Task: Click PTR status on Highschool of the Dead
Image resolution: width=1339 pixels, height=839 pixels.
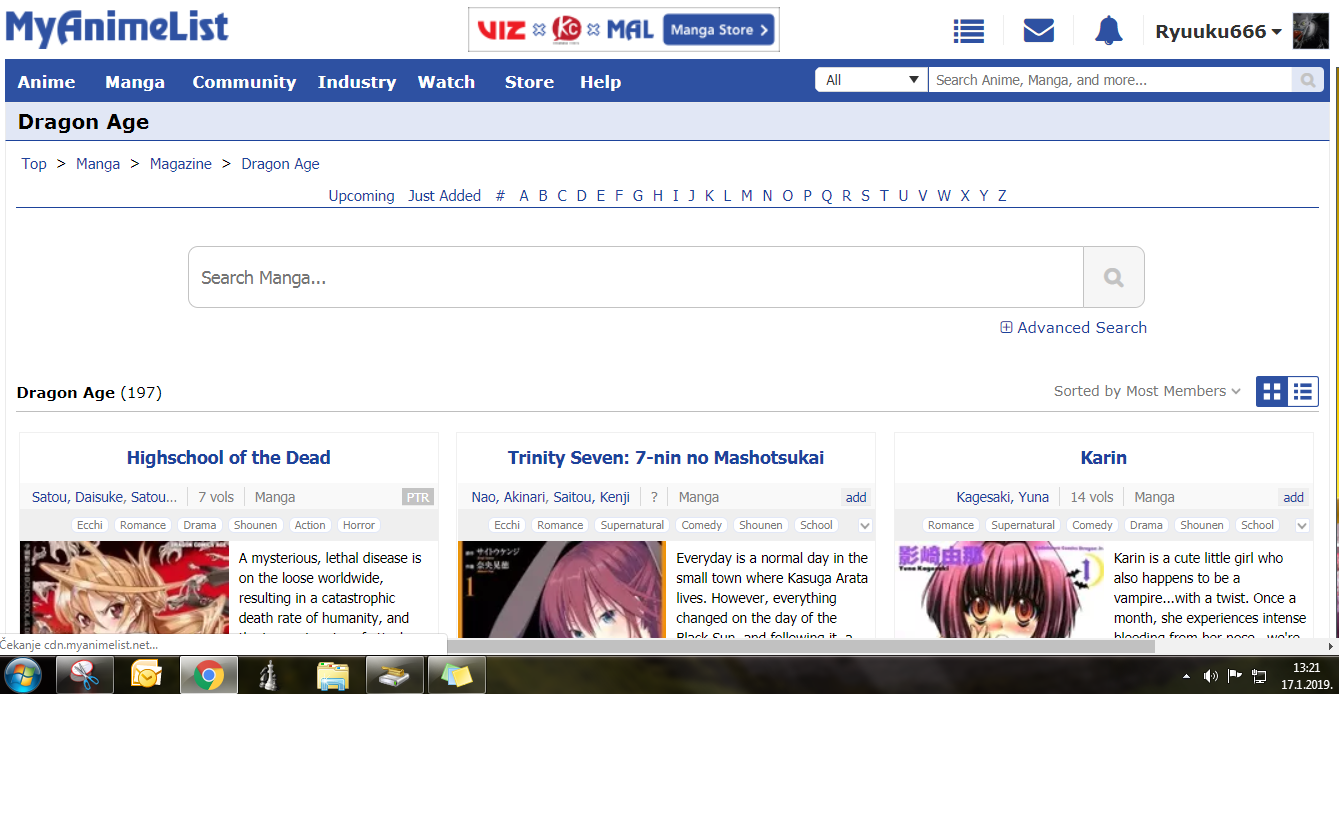Action: pyautogui.click(x=418, y=497)
